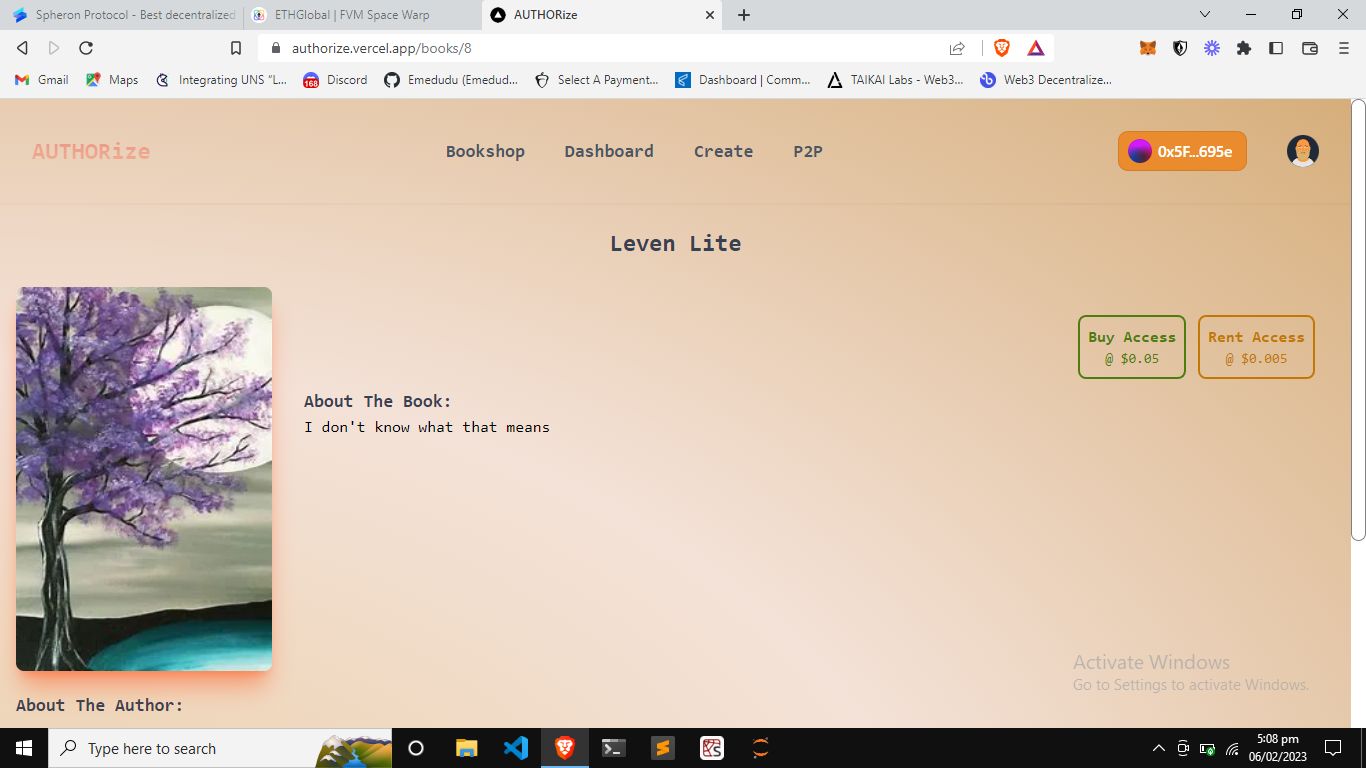Viewport: 1366px width, 768px height.
Task: Click the taskbar clock showing 5:08 pm
Action: pos(1277,748)
